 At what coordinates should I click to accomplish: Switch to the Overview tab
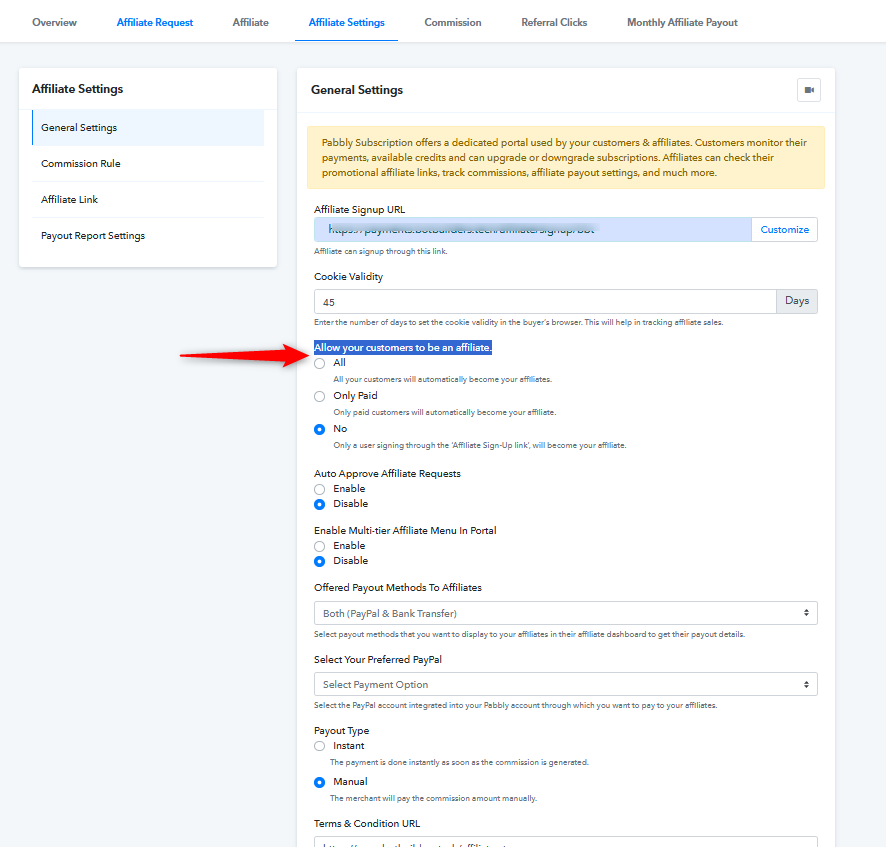(x=54, y=22)
